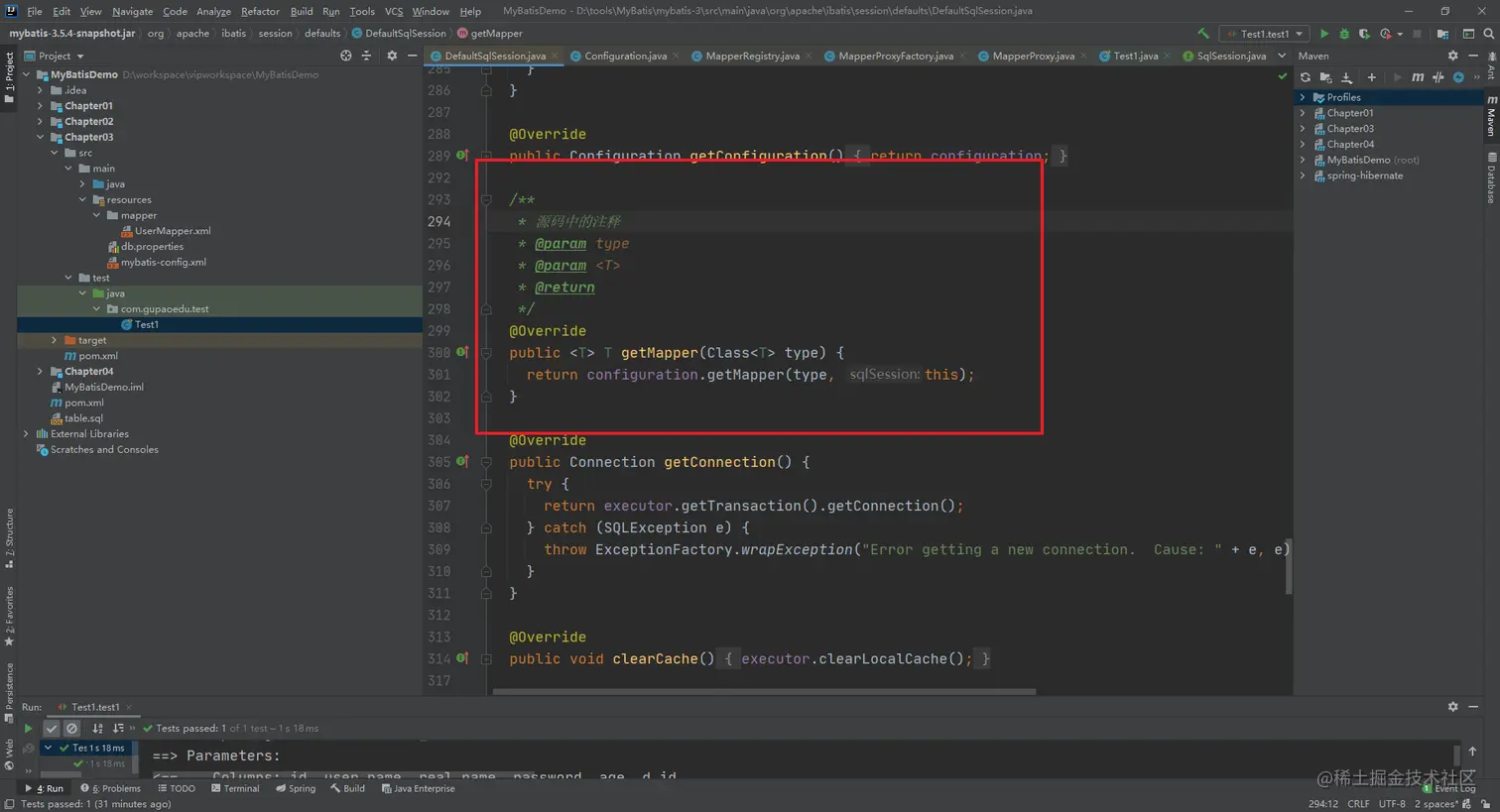Toggle show ignored tests button
Image resolution: width=1500 pixels, height=812 pixels.
coord(71,729)
